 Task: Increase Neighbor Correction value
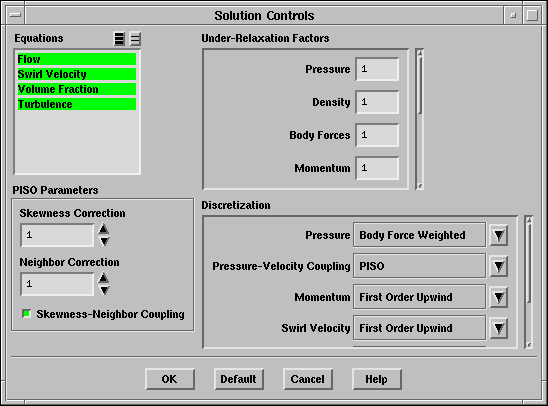(x=104, y=278)
